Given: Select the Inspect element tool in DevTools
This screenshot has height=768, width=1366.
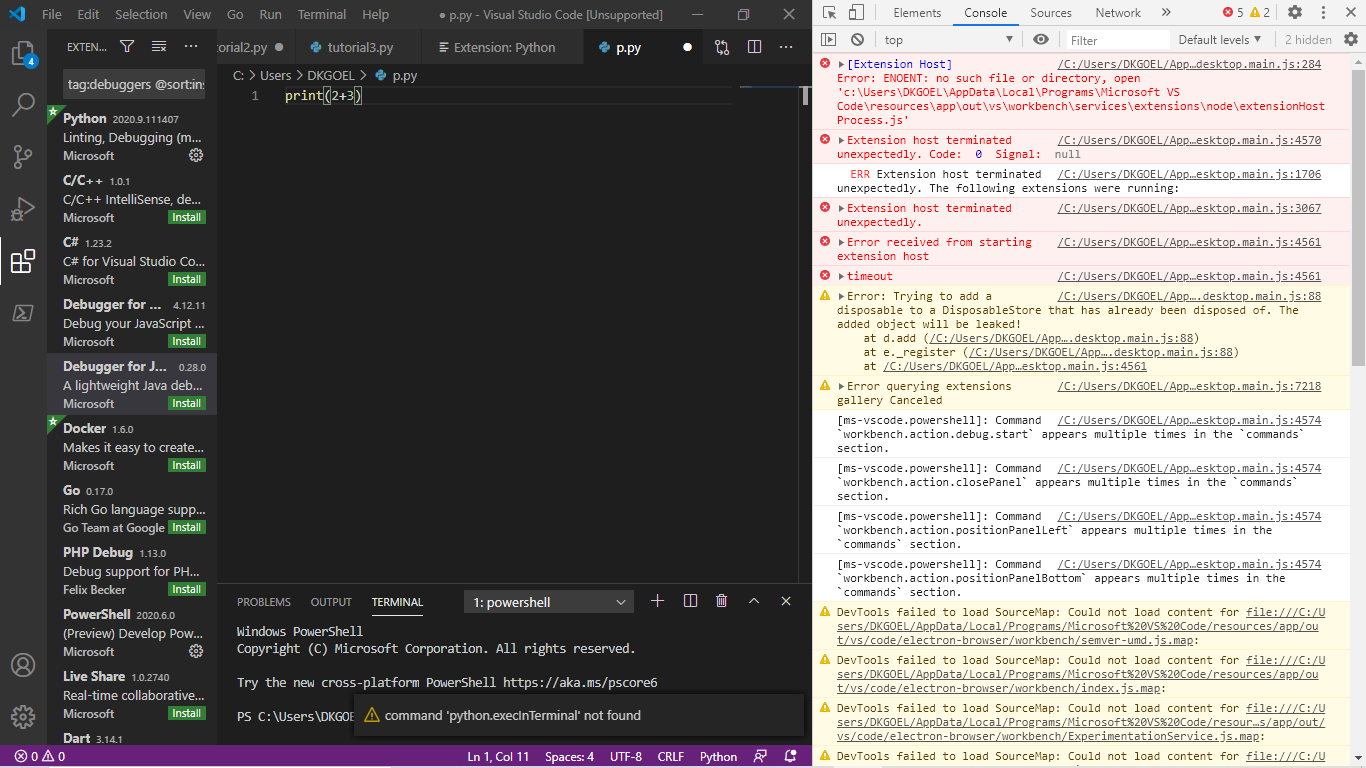Looking at the screenshot, I should pos(828,12).
